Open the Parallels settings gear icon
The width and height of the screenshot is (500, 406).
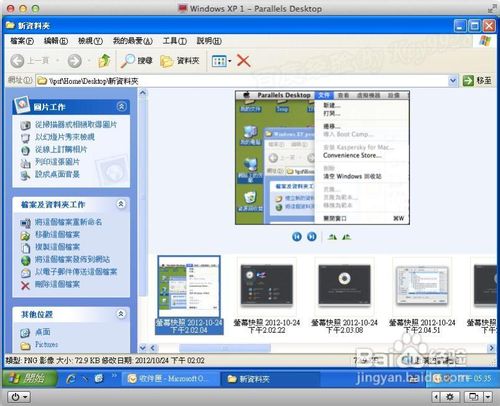pos(450,397)
